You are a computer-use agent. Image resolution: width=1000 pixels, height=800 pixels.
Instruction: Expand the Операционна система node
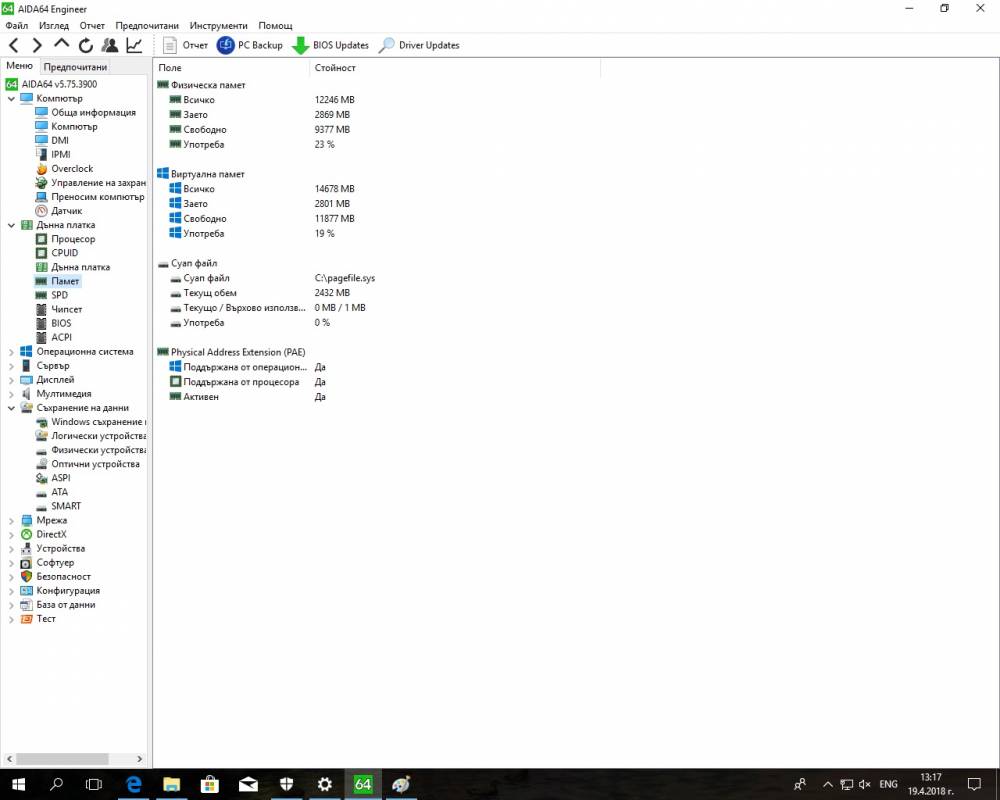click(11, 352)
